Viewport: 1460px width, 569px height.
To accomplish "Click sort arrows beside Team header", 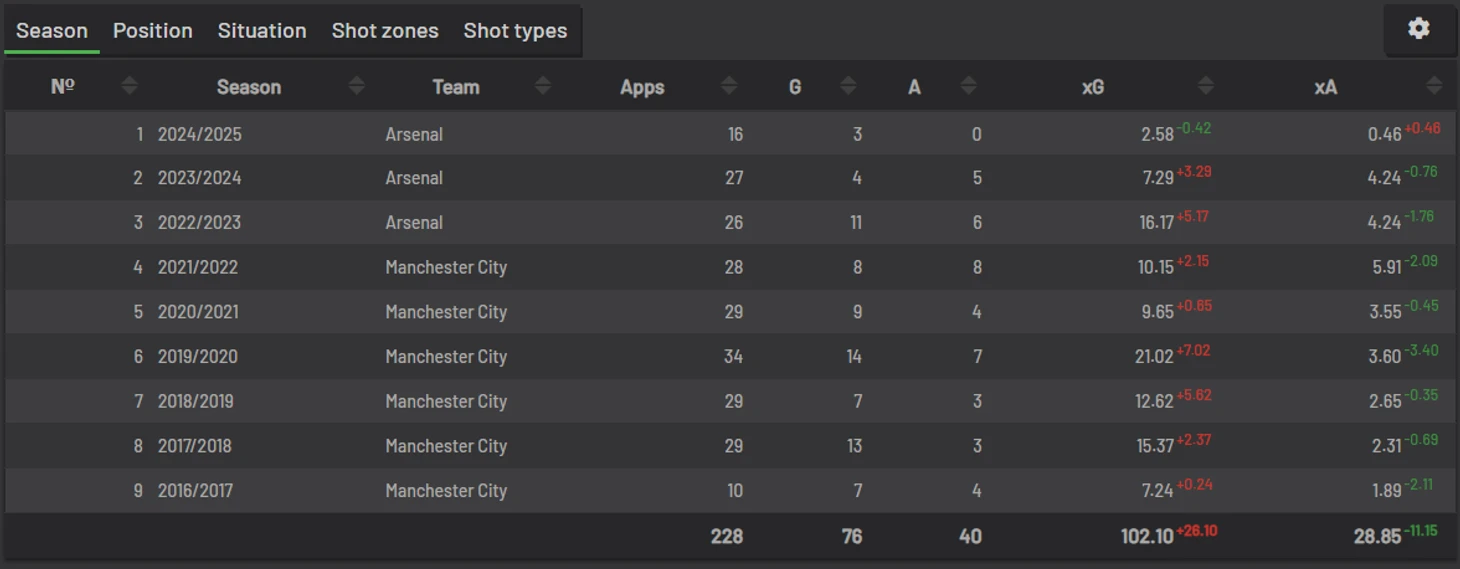I will point(543,86).
